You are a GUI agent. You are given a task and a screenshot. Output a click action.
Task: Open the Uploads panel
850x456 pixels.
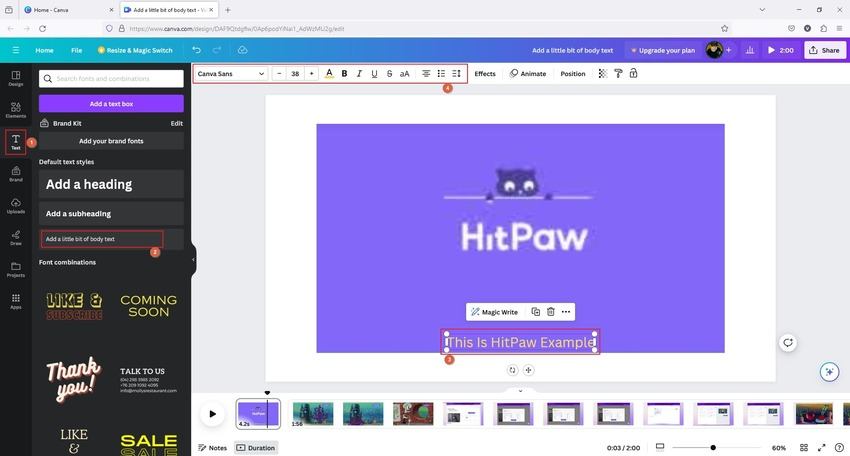point(16,206)
